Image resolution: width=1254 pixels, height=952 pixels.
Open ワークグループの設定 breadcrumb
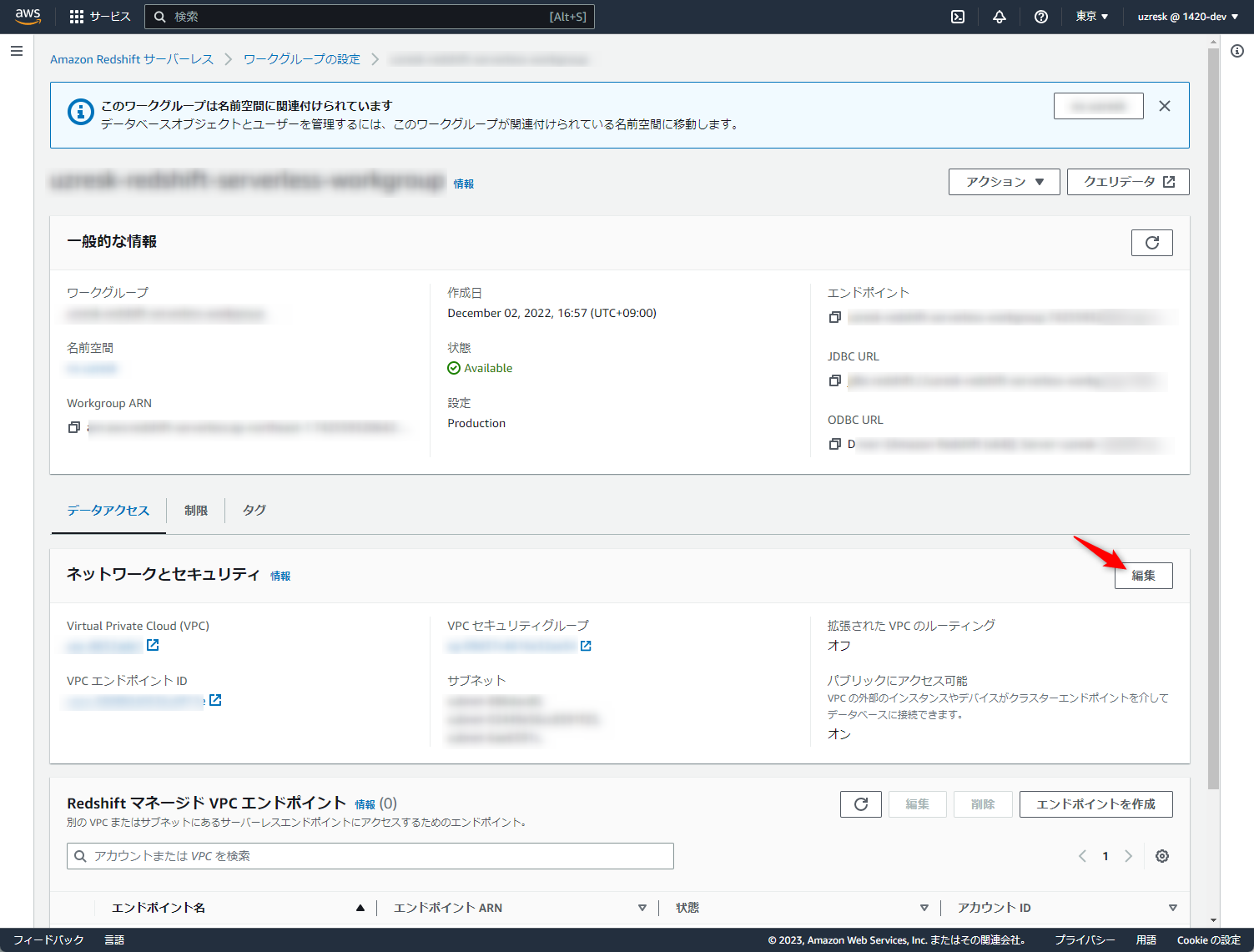pyautogui.click(x=302, y=59)
